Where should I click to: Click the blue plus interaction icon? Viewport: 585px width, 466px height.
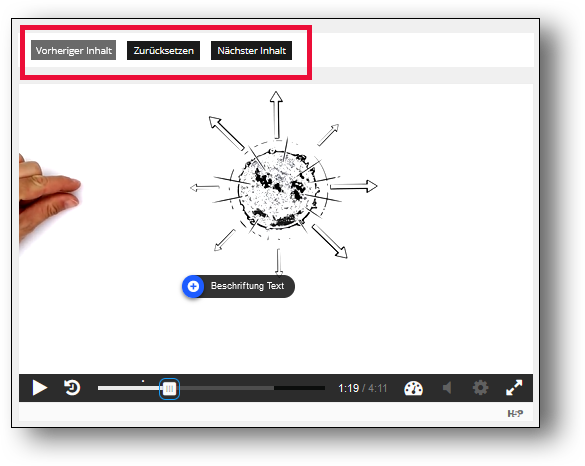click(x=193, y=287)
